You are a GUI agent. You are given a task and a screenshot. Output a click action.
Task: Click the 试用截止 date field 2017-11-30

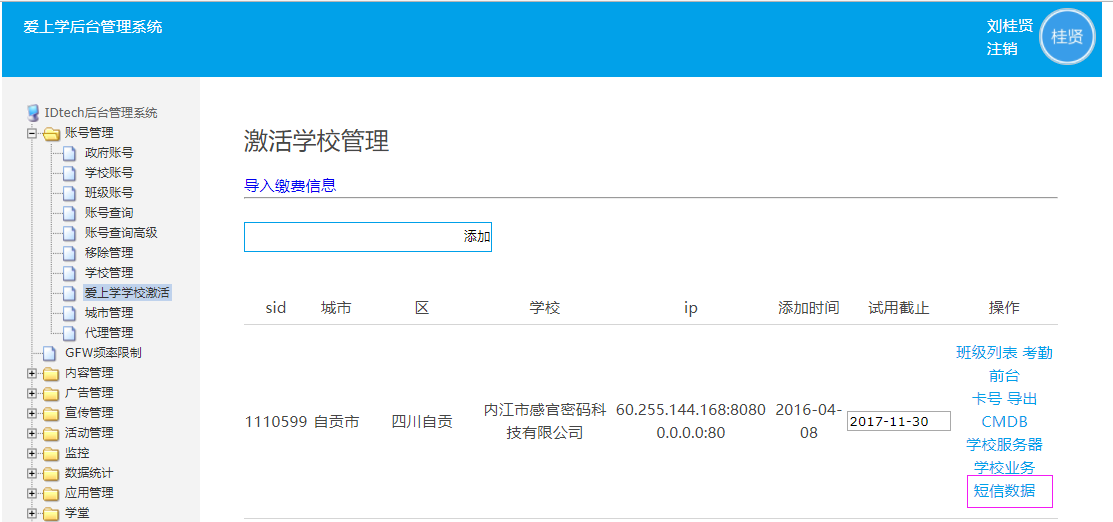pos(898,422)
